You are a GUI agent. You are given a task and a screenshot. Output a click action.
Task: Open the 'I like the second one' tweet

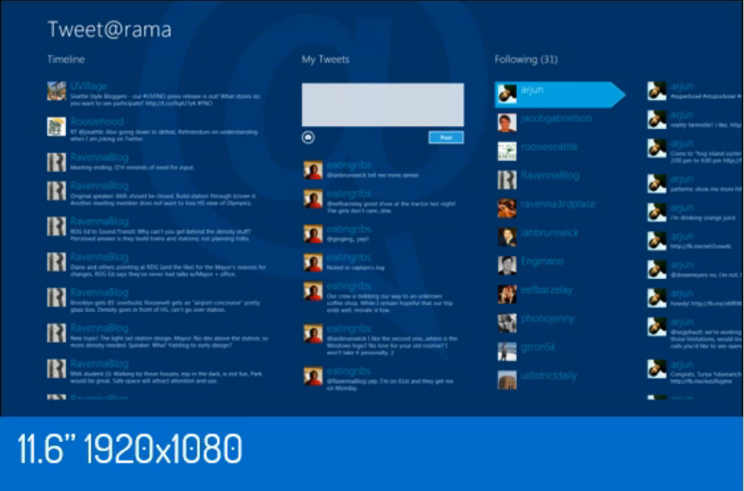click(x=382, y=341)
